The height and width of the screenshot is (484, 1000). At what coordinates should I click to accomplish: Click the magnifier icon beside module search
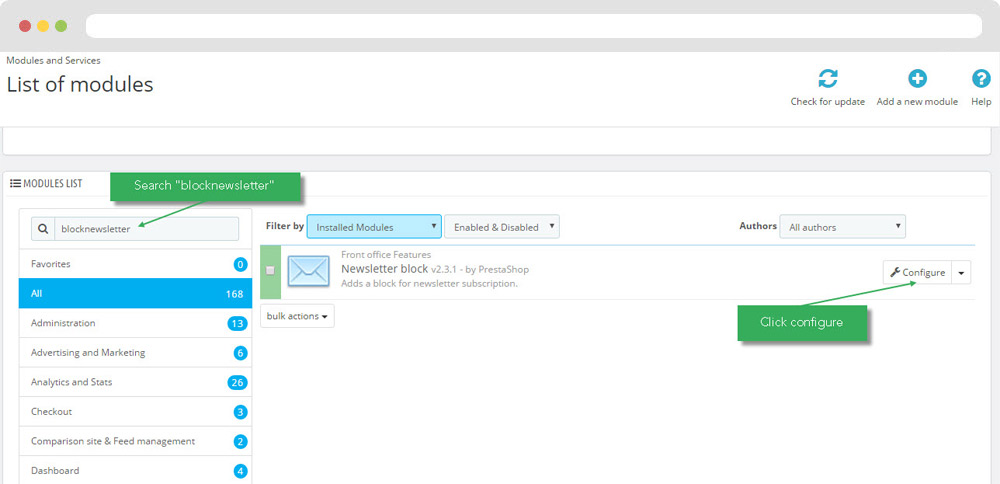[43, 228]
